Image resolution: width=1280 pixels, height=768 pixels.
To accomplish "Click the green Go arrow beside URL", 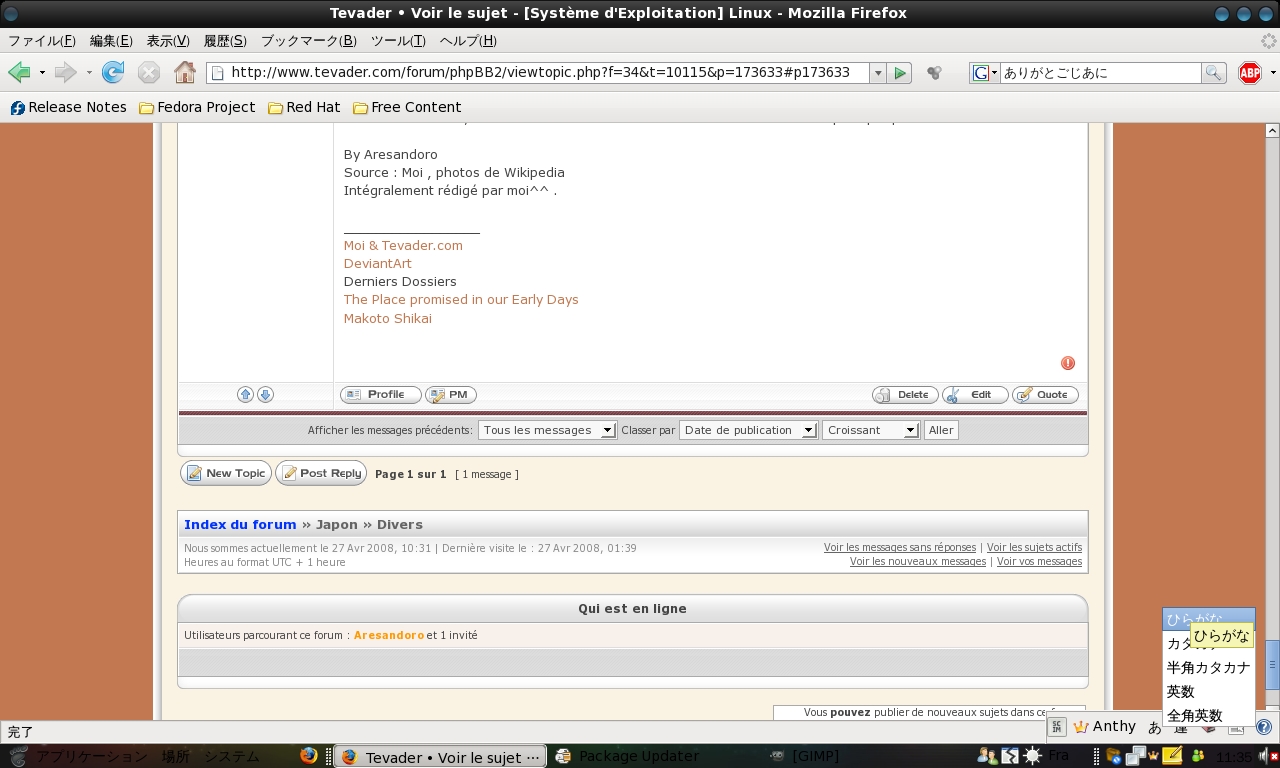I will pyautogui.click(x=900, y=73).
